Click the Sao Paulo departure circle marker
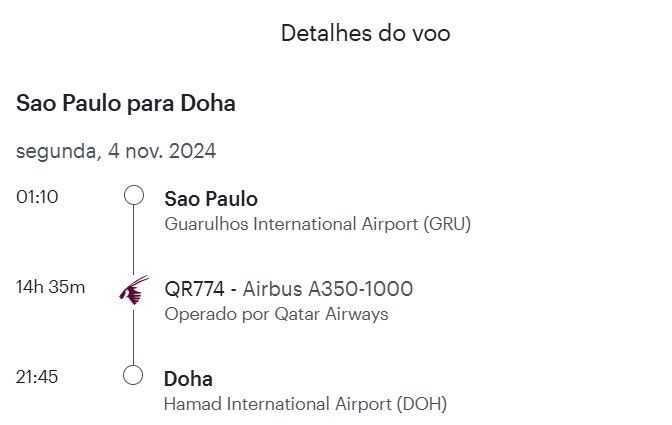The image size is (672, 425). [134, 195]
